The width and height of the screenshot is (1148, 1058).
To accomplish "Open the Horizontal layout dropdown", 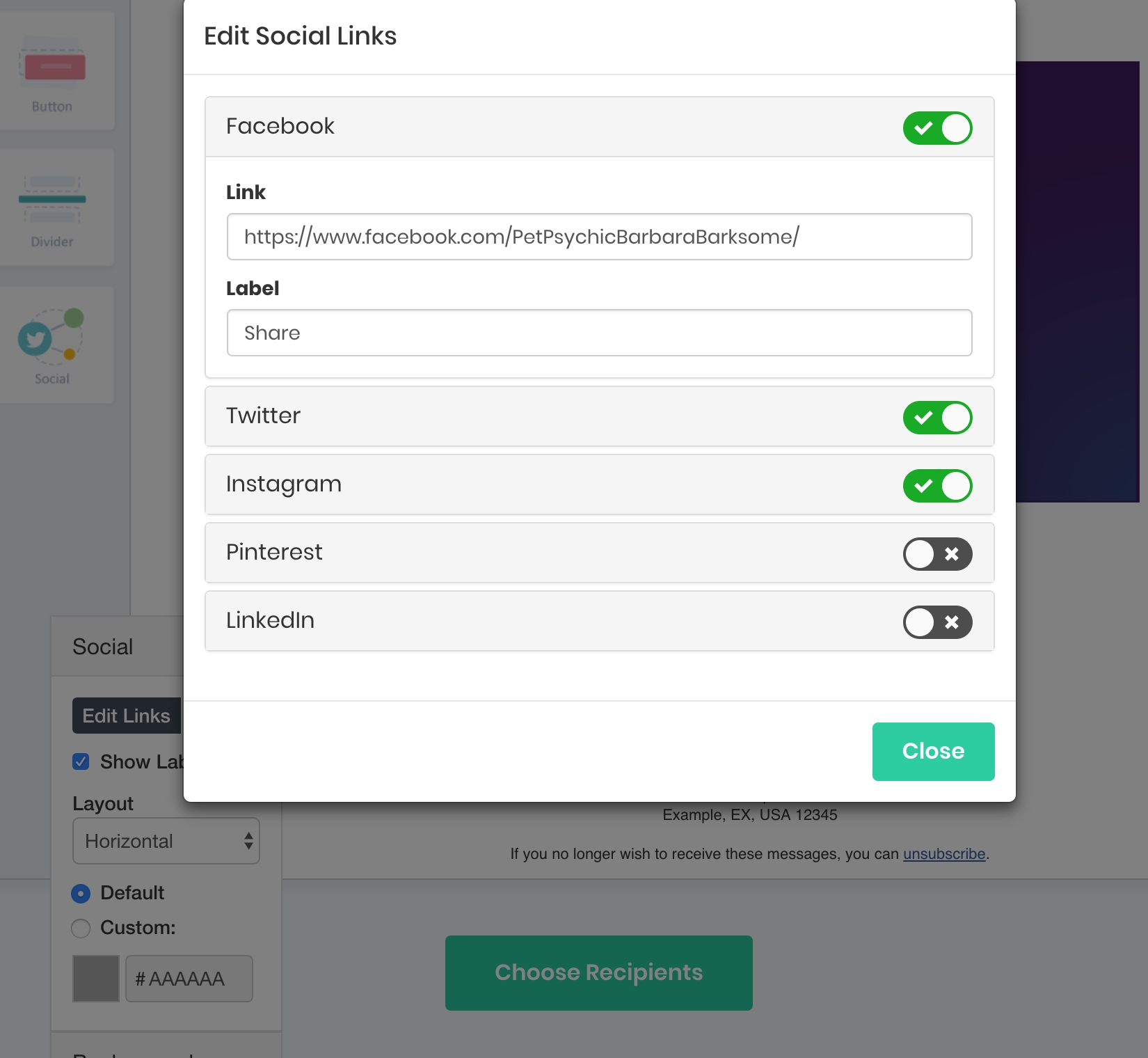I will (x=166, y=841).
